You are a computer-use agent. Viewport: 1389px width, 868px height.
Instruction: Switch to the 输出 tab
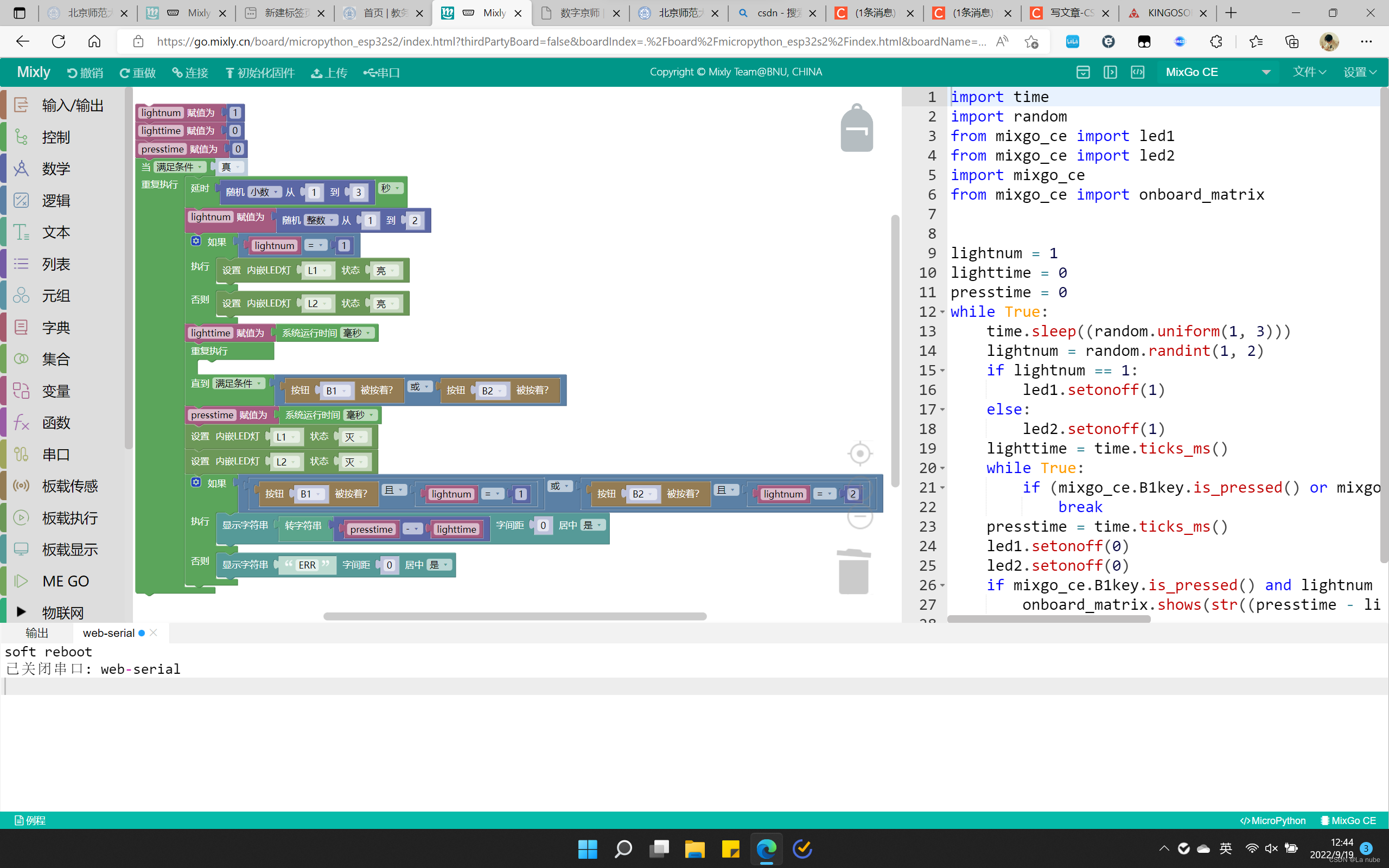click(x=37, y=633)
